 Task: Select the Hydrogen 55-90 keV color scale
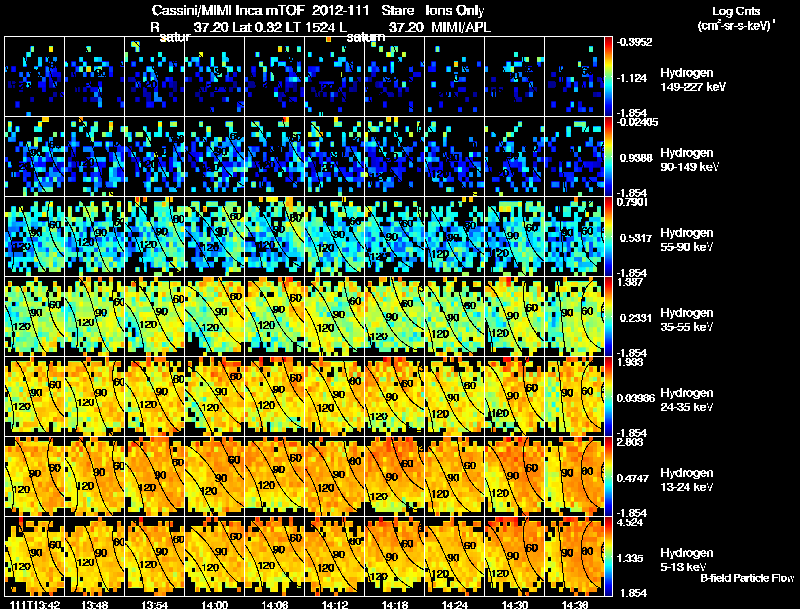[608, 237]
